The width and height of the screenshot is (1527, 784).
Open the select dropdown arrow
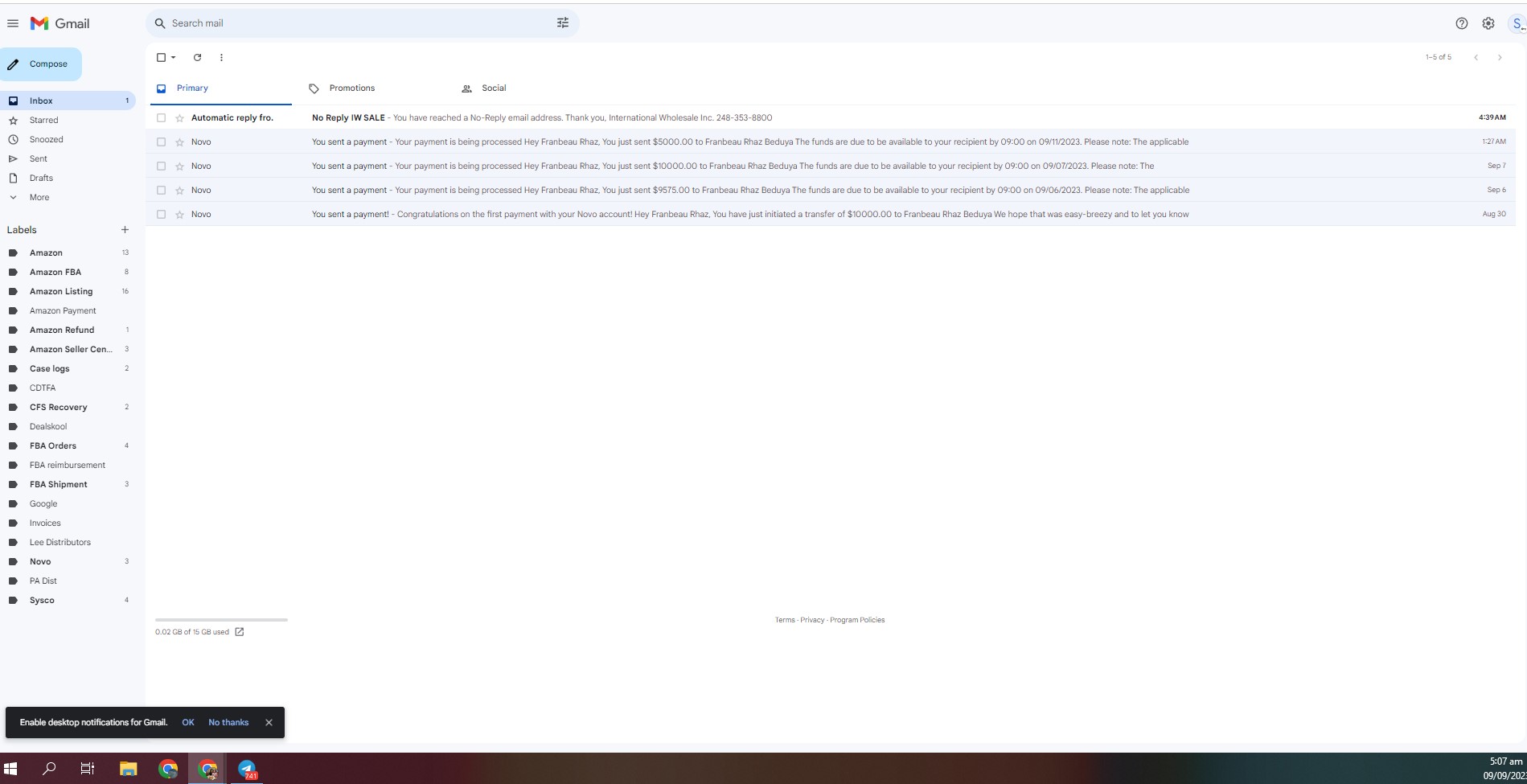tap(174, 57)
